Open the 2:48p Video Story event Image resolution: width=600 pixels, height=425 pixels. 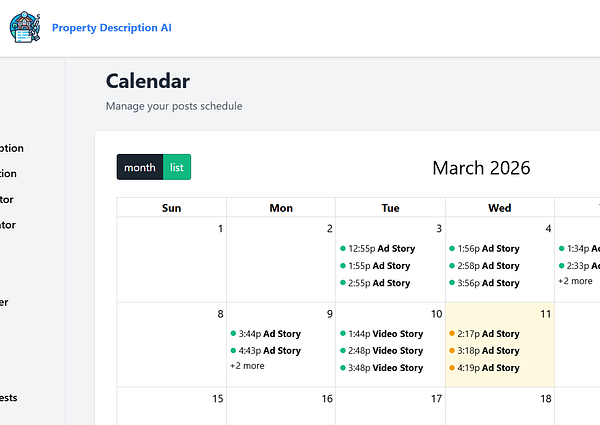tap(382, 351)
